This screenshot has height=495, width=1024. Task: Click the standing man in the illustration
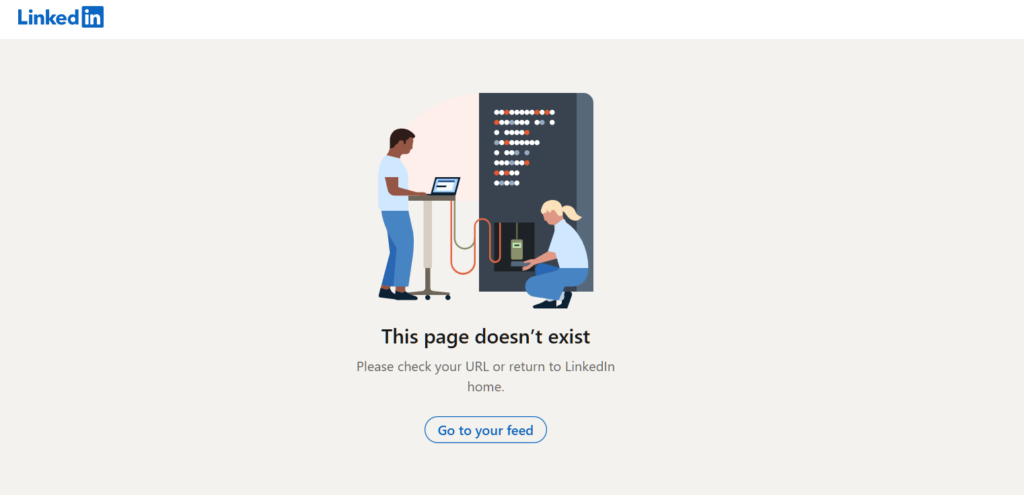pos(399,214)
